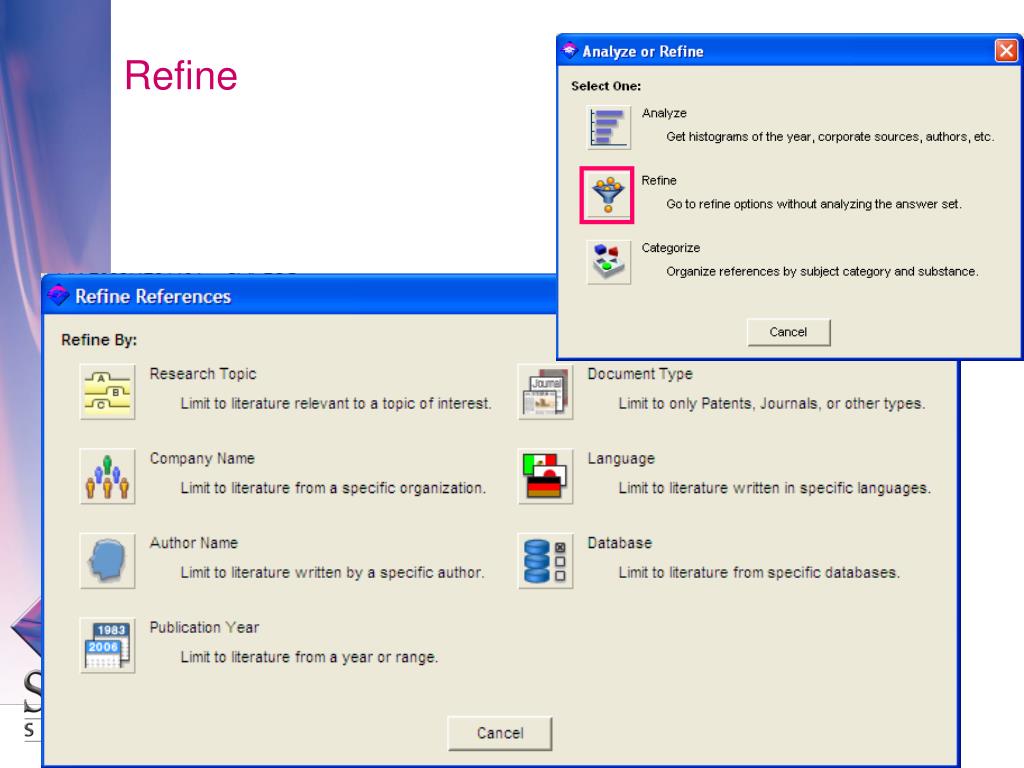Click the 'Language' label
Screen dimensions: 1024x768
[621, 458]
